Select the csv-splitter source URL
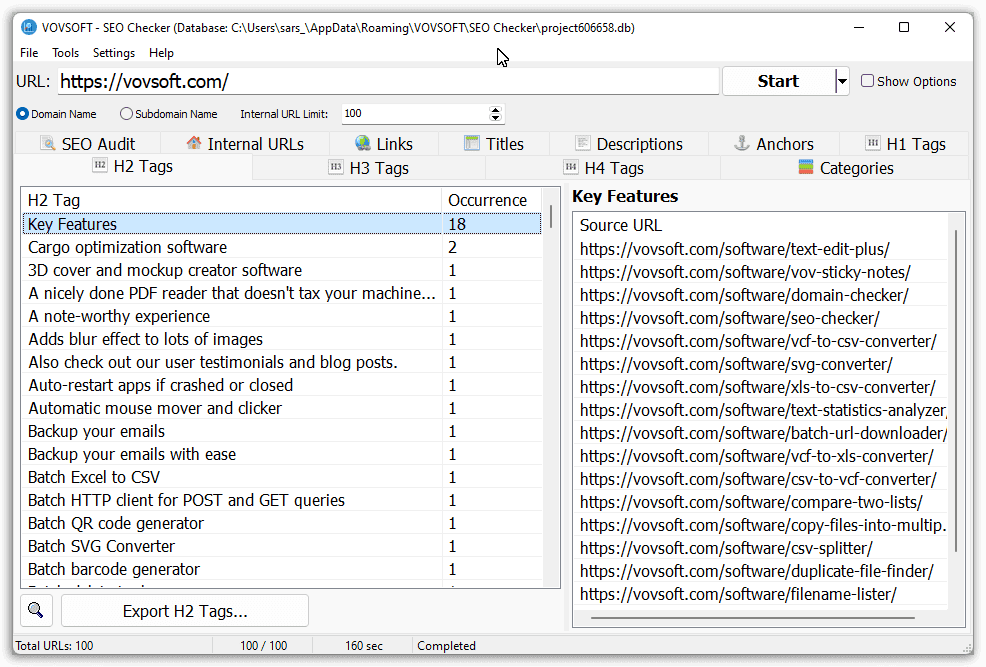This screenshot has height=667, width=986. pos(761,548)
